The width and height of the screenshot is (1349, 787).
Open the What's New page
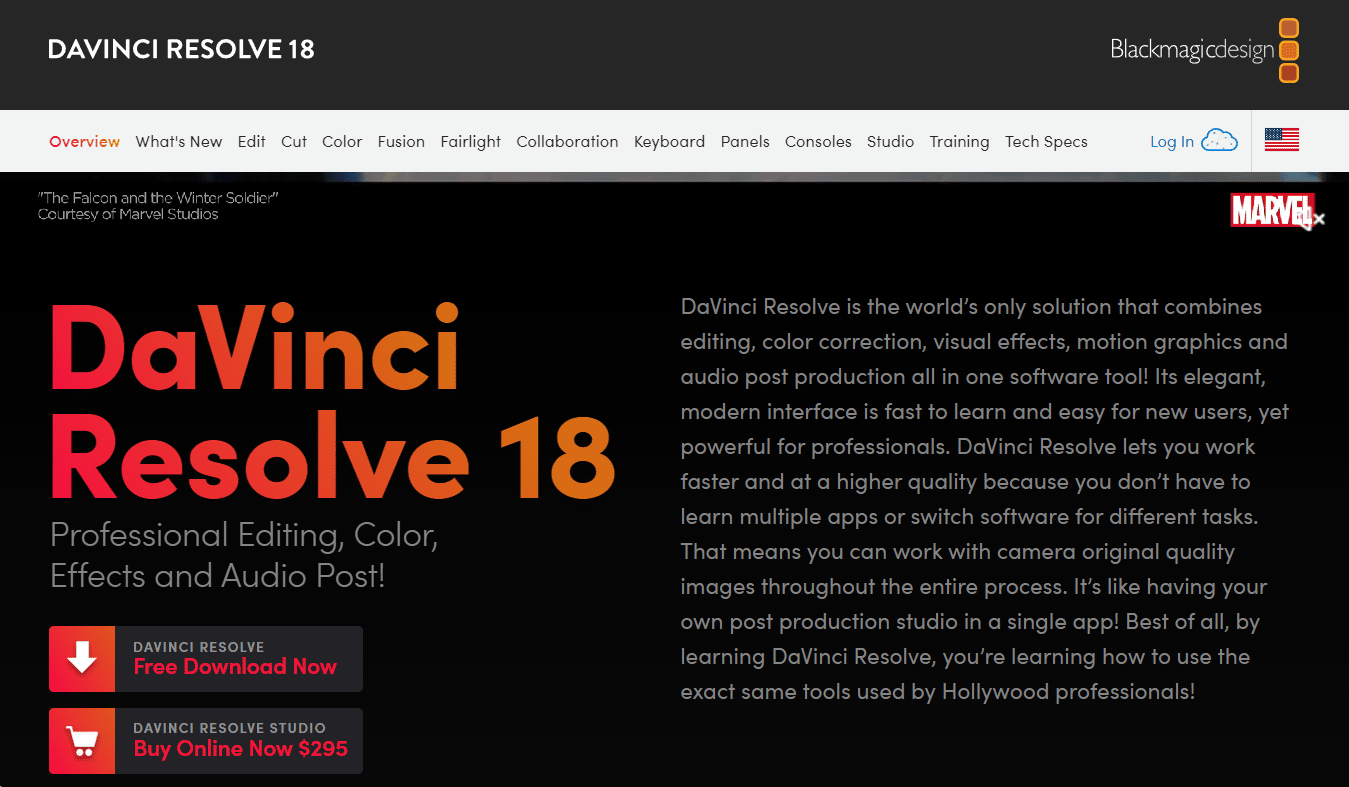[x=179, y=141]
